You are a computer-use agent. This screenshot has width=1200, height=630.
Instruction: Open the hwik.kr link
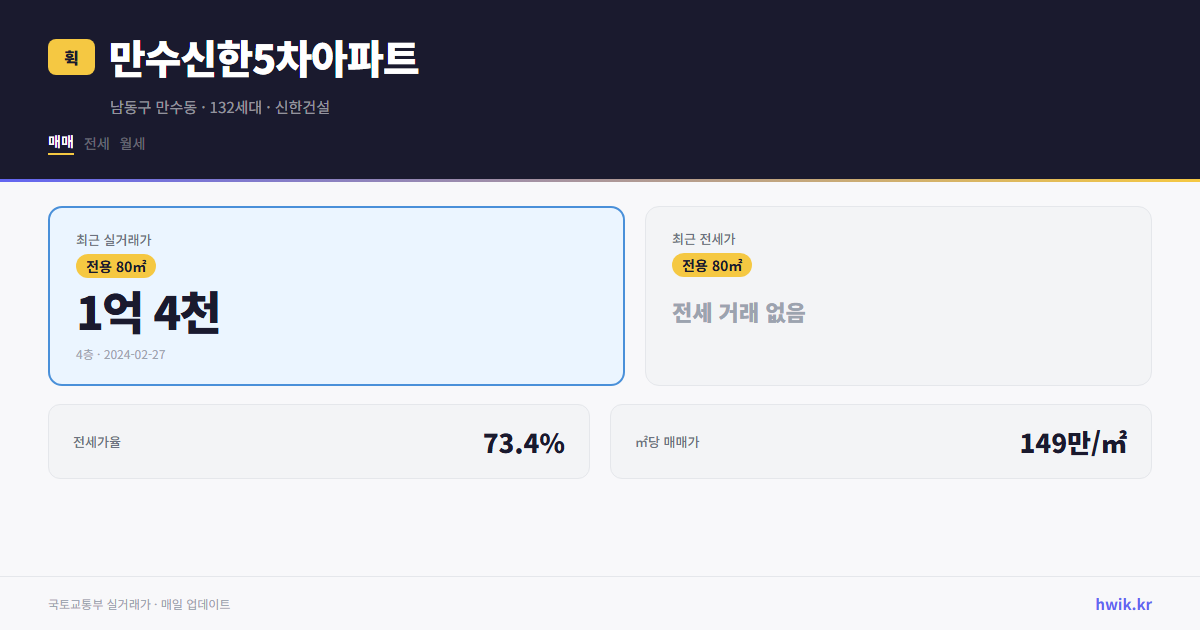click(x=1122, y=604)
